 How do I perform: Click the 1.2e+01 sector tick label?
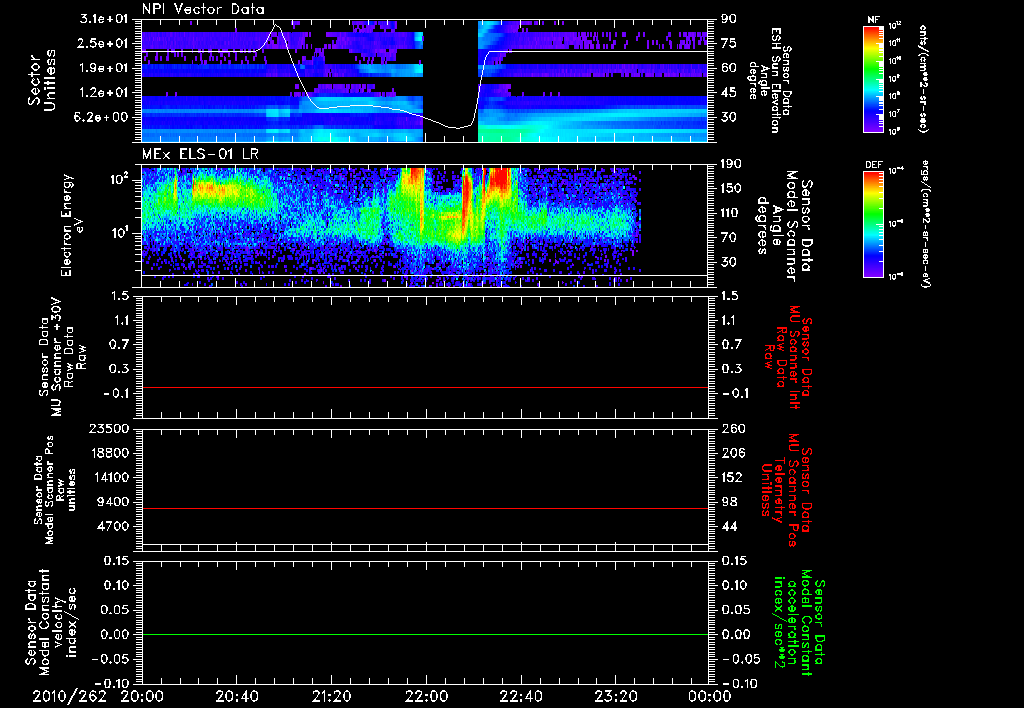pyautogui.click(x=103, y=93)
